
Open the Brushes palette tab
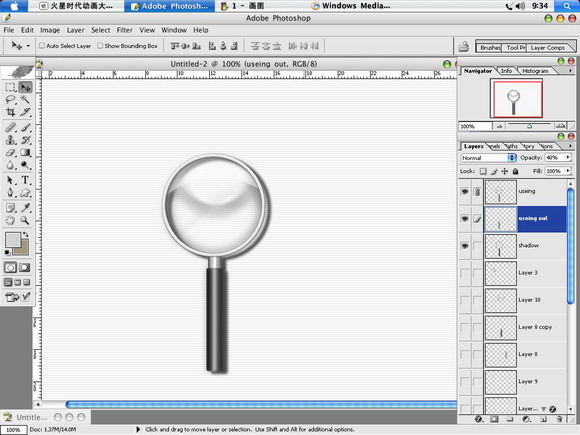click(x=490, y=48)
